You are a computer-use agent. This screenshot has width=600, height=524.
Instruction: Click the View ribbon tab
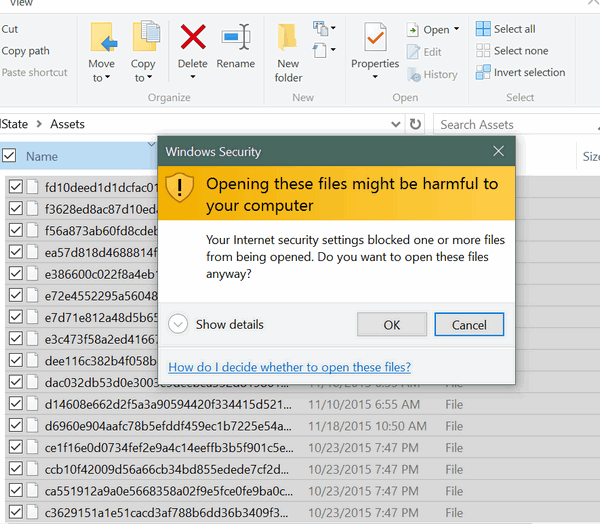coord(21,3)
